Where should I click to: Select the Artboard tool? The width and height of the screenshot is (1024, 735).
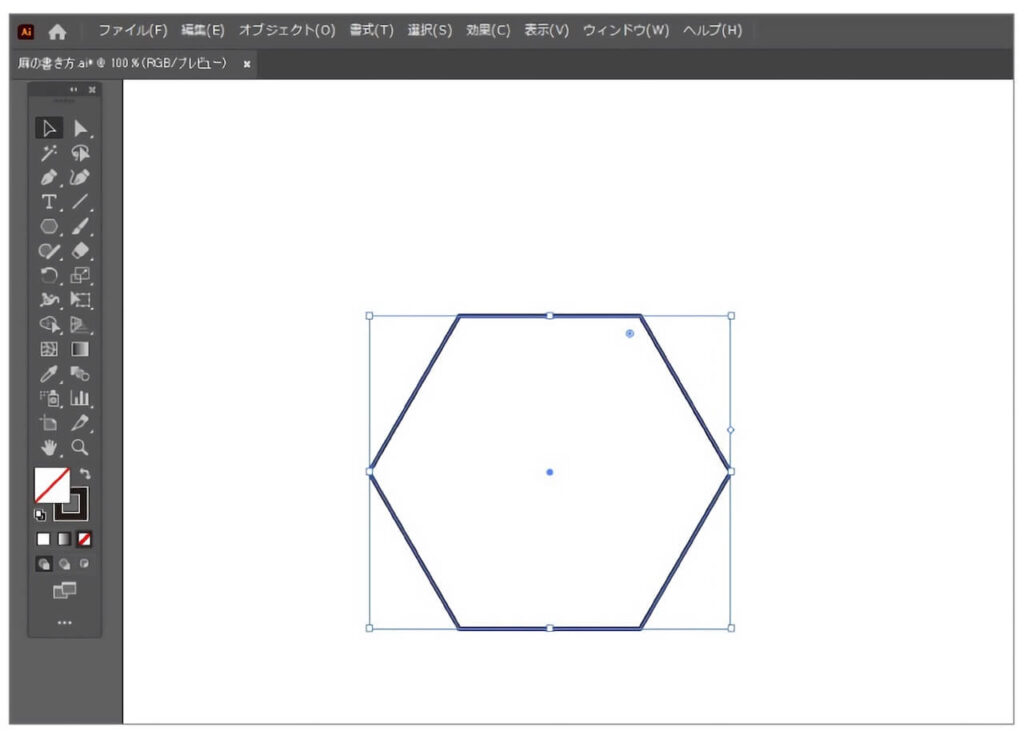pyautogui.click(x=49, y=423)
